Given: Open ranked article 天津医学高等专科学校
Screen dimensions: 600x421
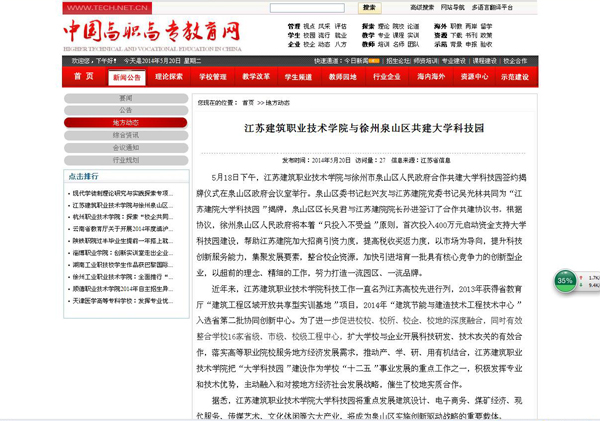Looking at the screenshot, I should (x=123, y=299).
